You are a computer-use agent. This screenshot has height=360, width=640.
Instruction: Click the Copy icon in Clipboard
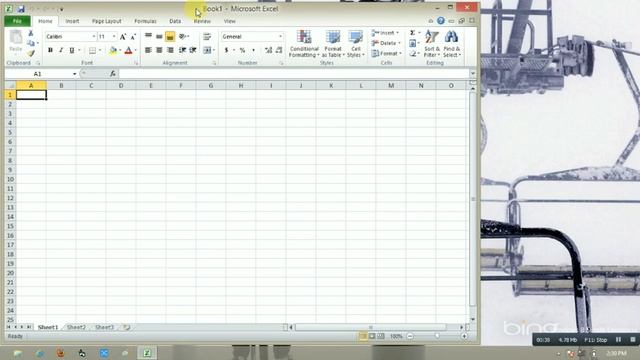coord(31,43)
